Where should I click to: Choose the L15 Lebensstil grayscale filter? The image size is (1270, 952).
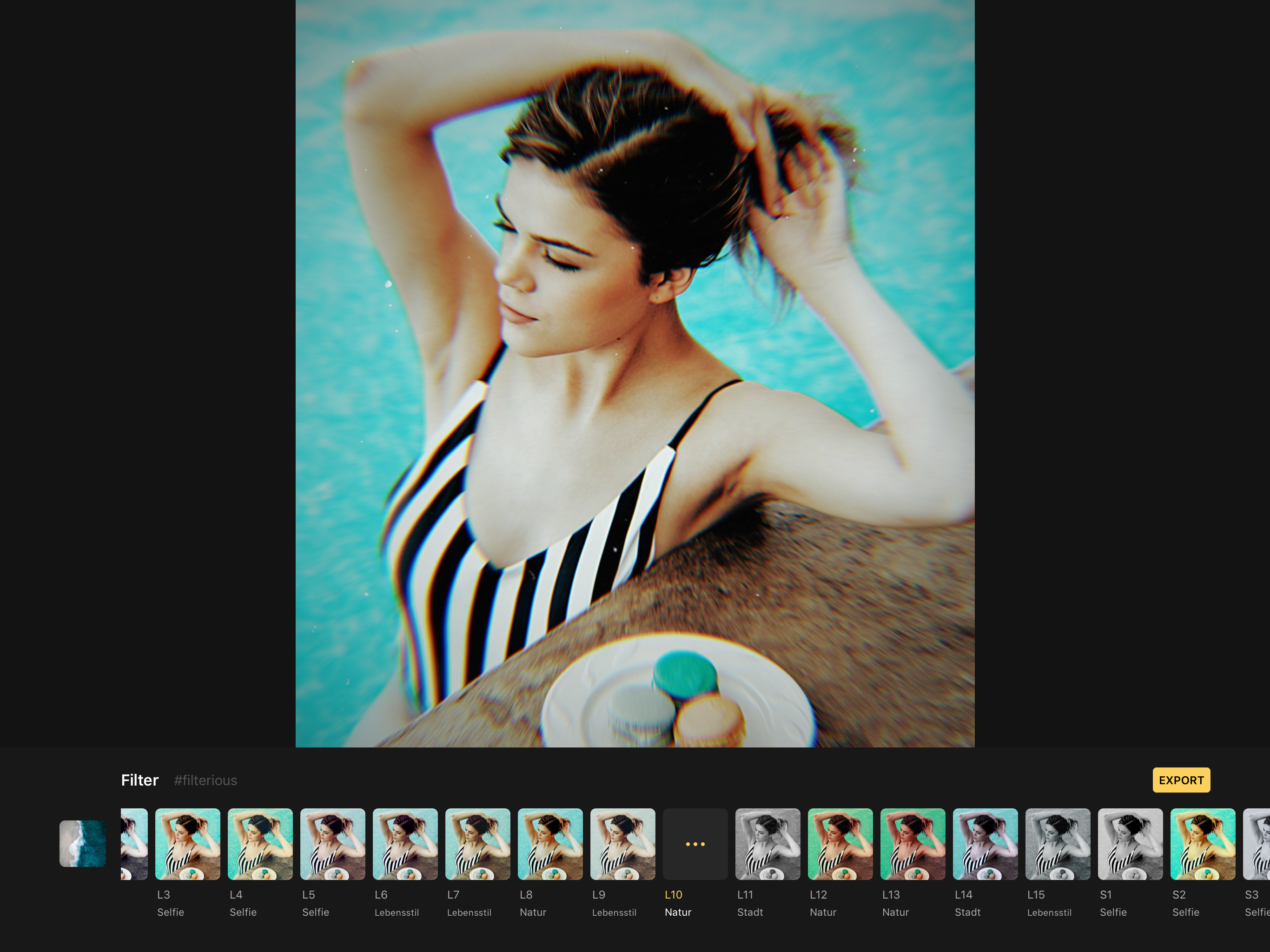pos(1058,844)
